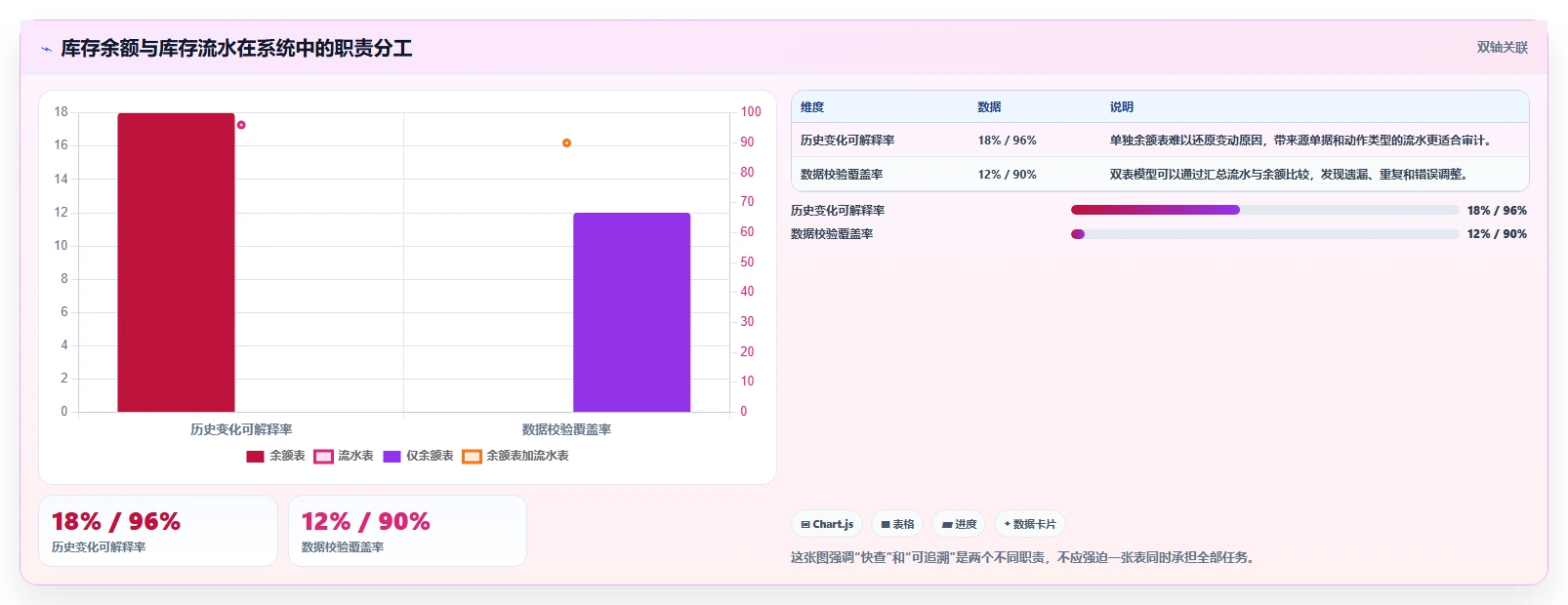Image resolution: width=1568 pixels, height=605 pixels.
Task: Click the 18% / 96% progress value label
Action: (x=1497, y=211)
